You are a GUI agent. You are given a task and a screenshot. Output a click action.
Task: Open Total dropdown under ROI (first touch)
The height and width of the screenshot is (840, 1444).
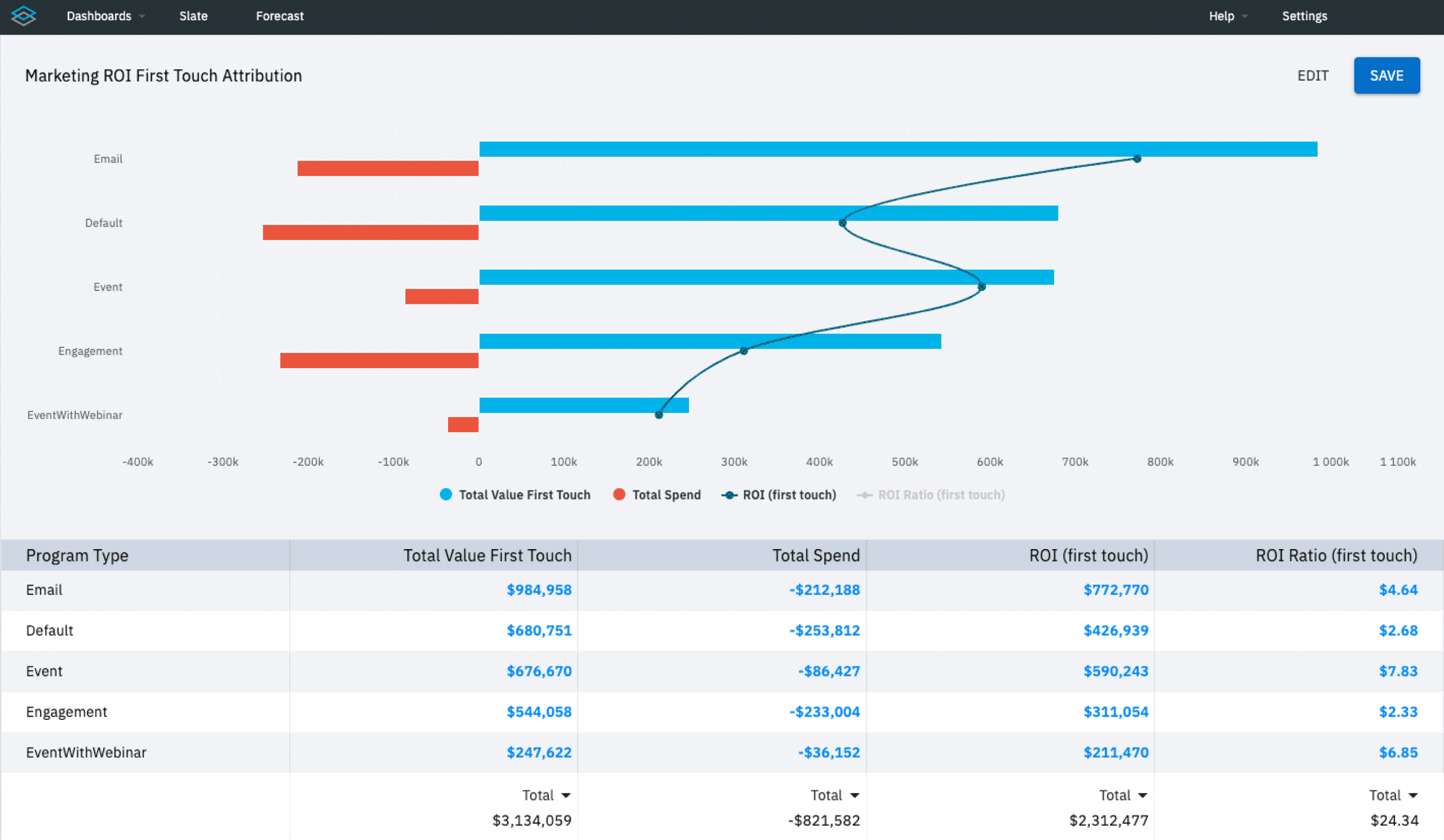pyautogui.click(x=1123, y=795)
